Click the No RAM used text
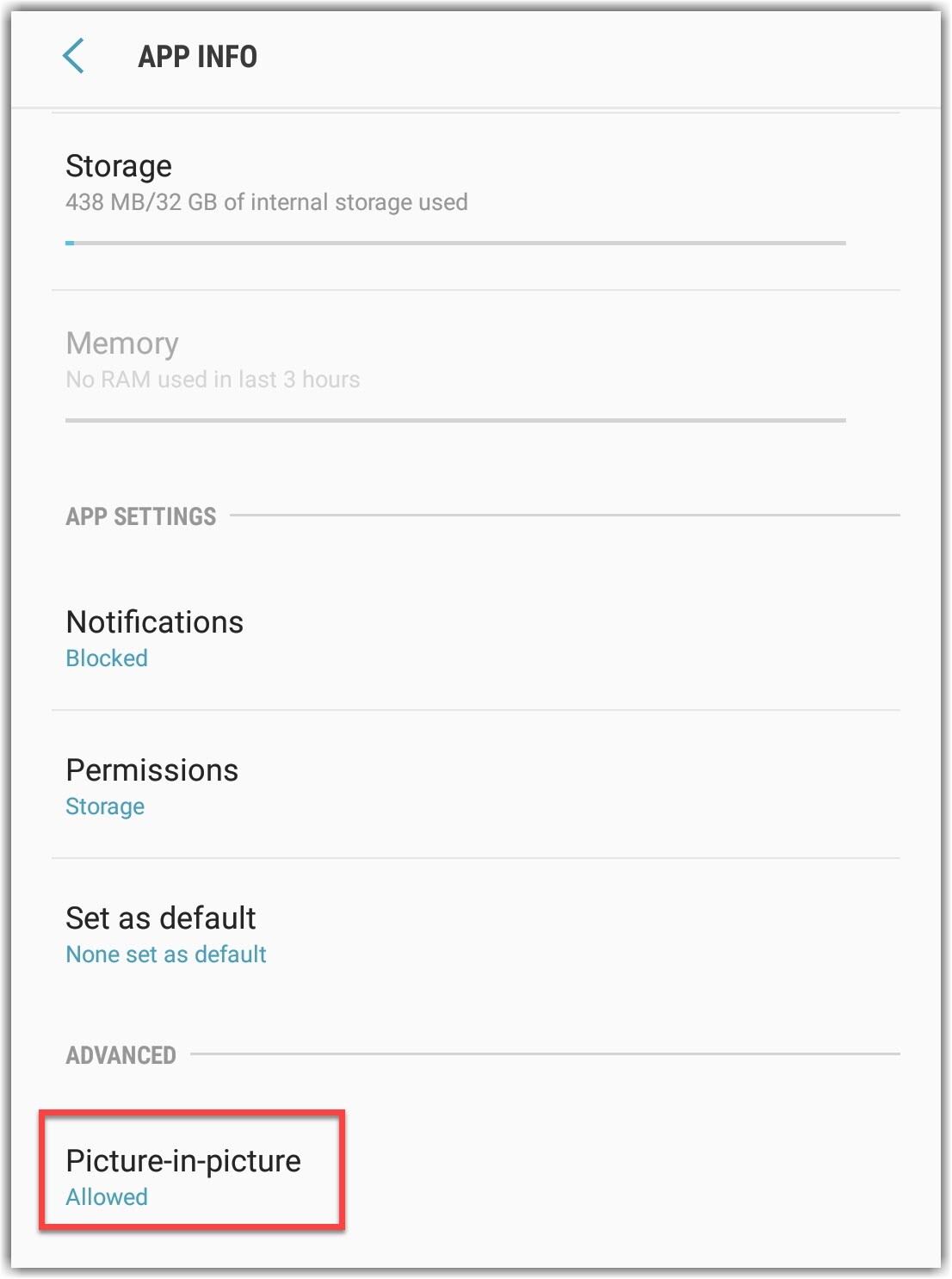Screen dimensions: 952x1279 pos(213,380)
